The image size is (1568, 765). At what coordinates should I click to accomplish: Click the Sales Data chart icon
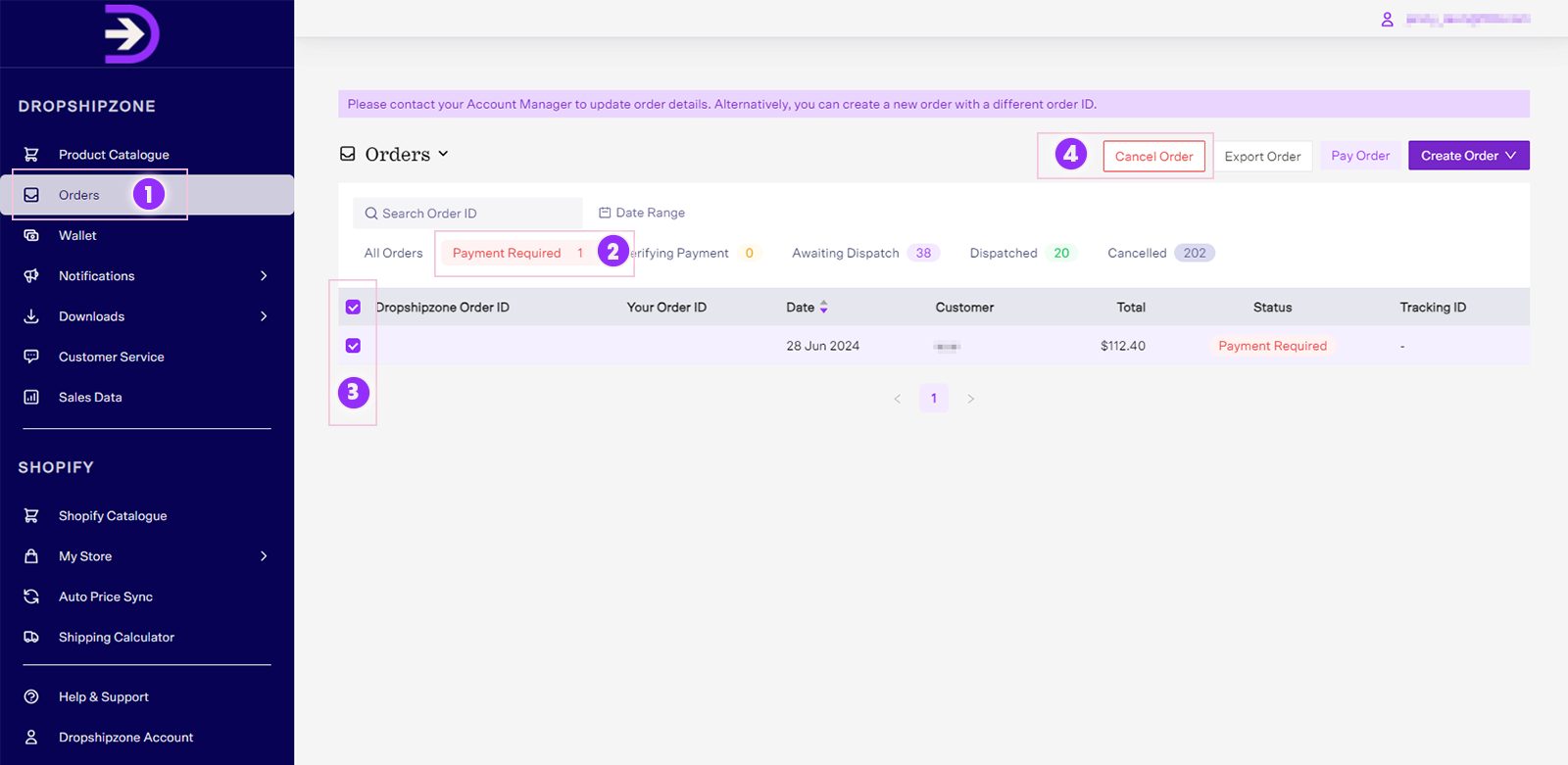(x=31, y=397)
